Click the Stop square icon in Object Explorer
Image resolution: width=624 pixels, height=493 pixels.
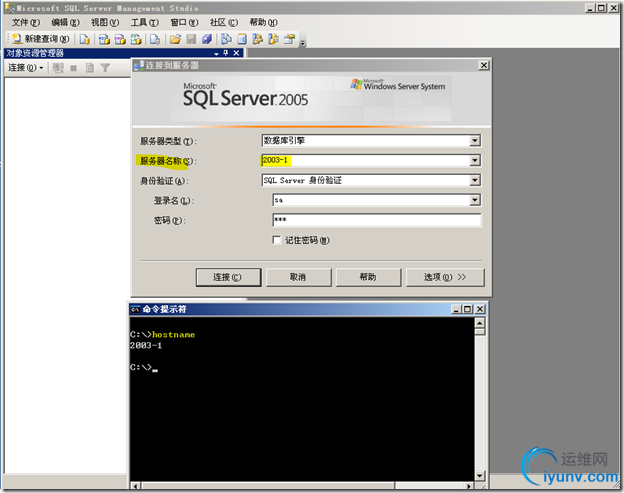tap(74, 68)
